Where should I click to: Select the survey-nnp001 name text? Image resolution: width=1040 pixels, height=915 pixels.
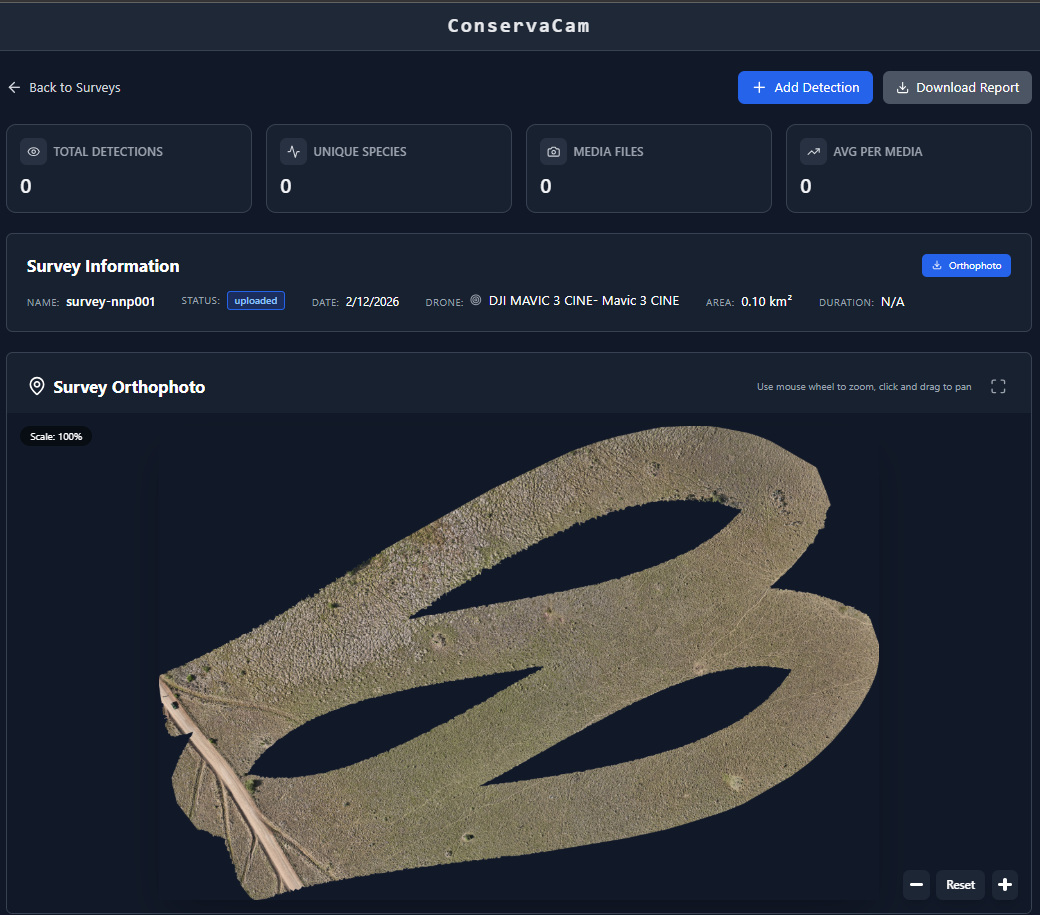[x=110, y=302]
